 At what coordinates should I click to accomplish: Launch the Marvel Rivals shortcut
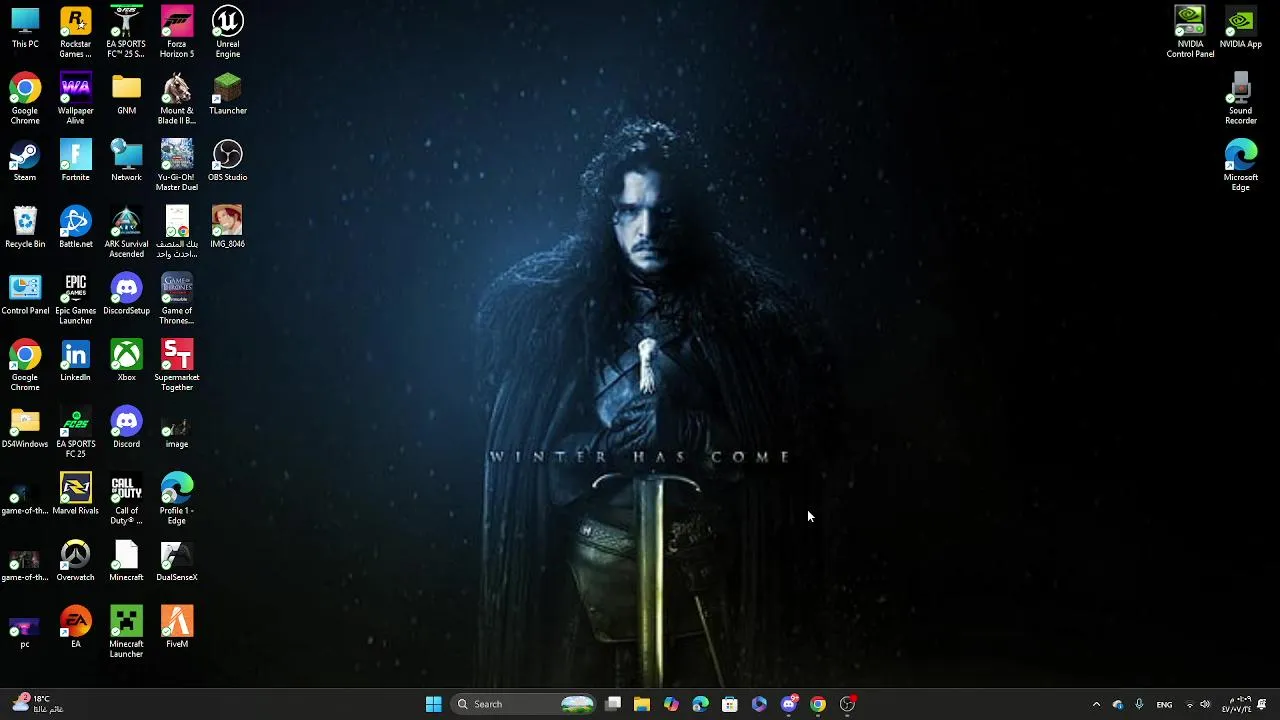coord(75,495)
